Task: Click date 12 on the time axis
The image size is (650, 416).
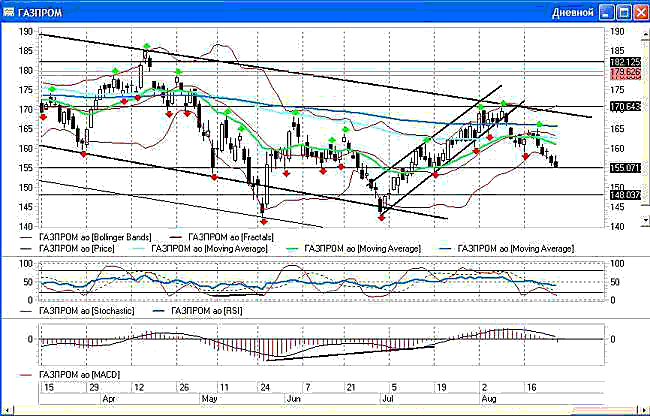Action: click(x=138, y=388)
